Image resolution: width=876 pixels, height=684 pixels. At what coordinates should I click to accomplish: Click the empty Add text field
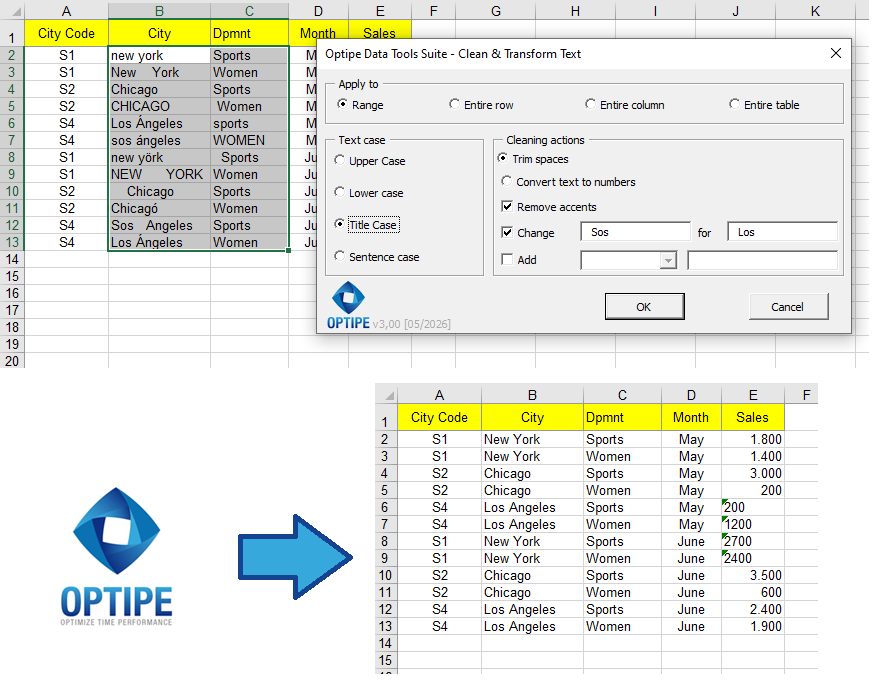(762, 260)
